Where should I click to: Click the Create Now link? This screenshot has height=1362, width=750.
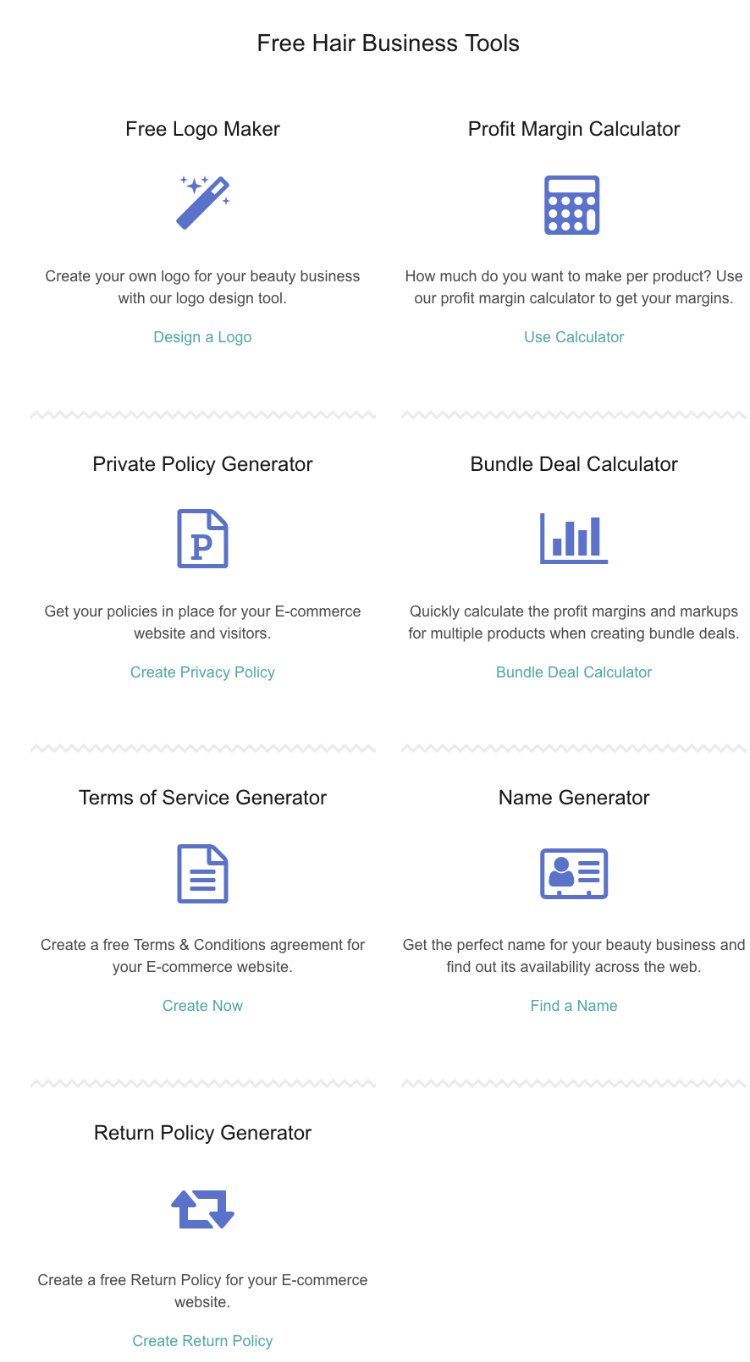click(203, 1006)
